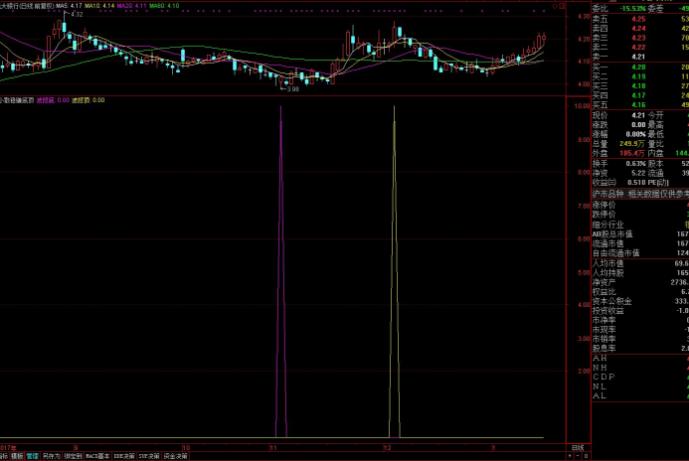Click the 细分行业 row label
Viewport: 689px width, 461px height.
coord(608,225)
